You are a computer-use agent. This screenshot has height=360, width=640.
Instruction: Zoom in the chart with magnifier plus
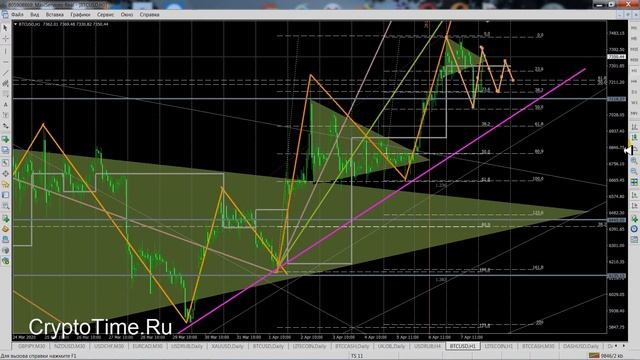(x=634, y=161)
